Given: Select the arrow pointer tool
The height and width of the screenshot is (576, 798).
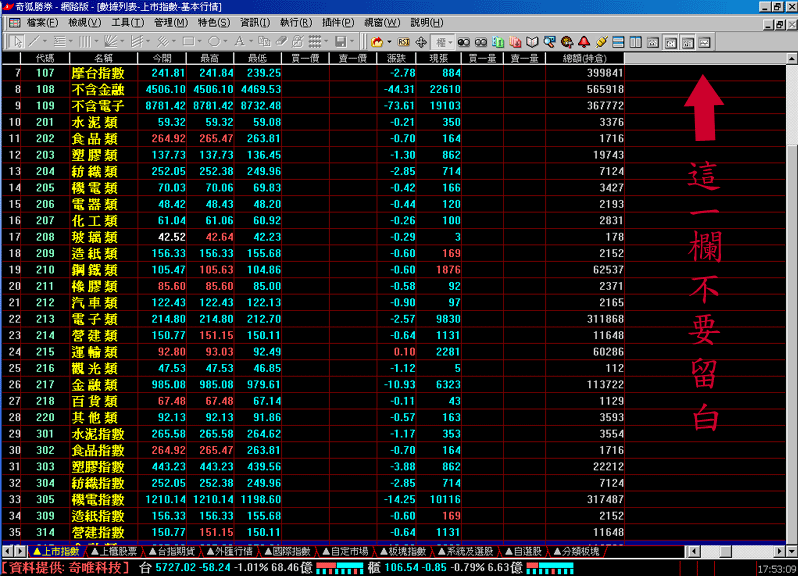Looking at the screenshot, I should [x=17, y=41].
